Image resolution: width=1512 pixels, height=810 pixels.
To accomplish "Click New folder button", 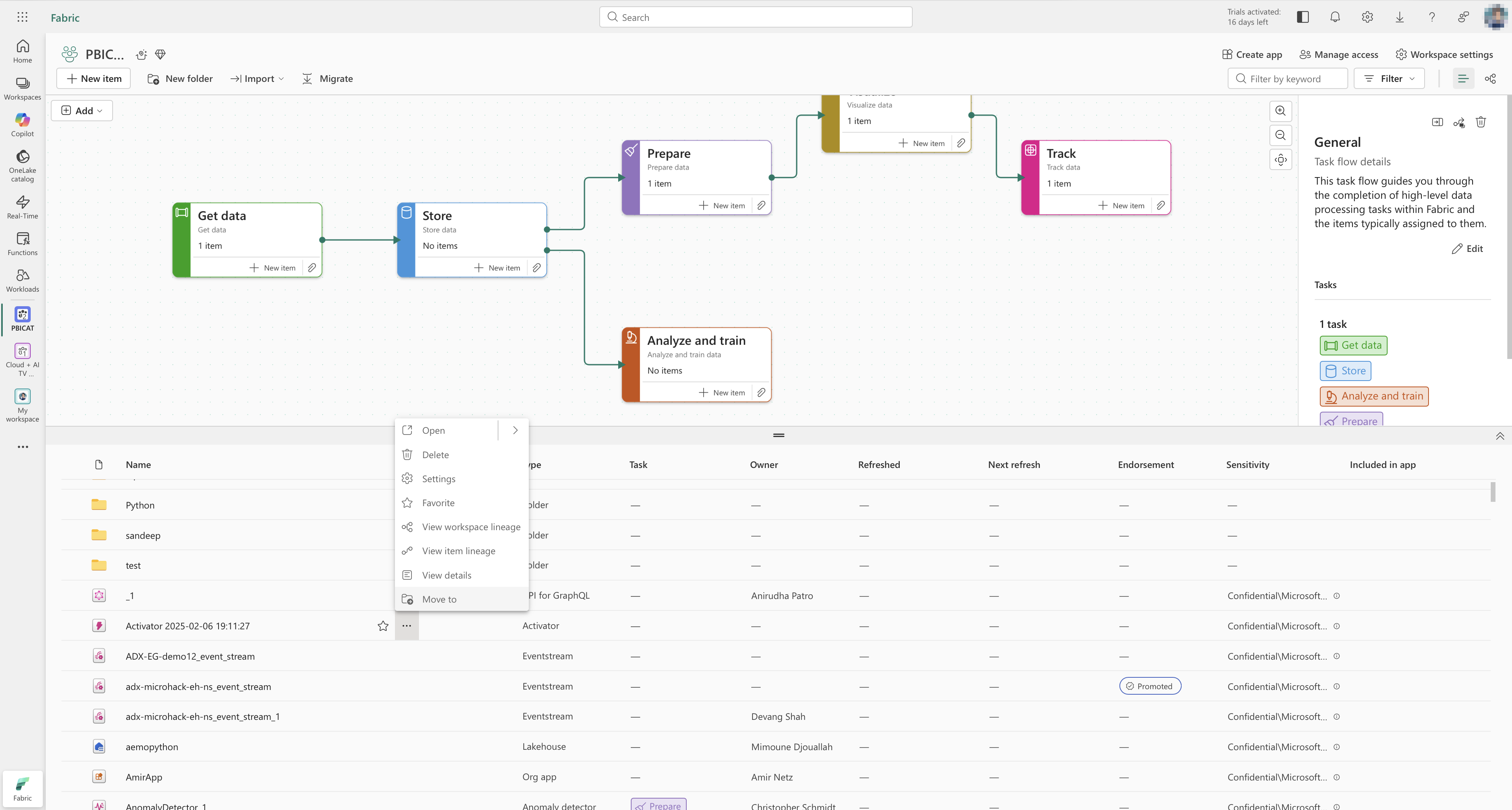I will pos(180,79).
